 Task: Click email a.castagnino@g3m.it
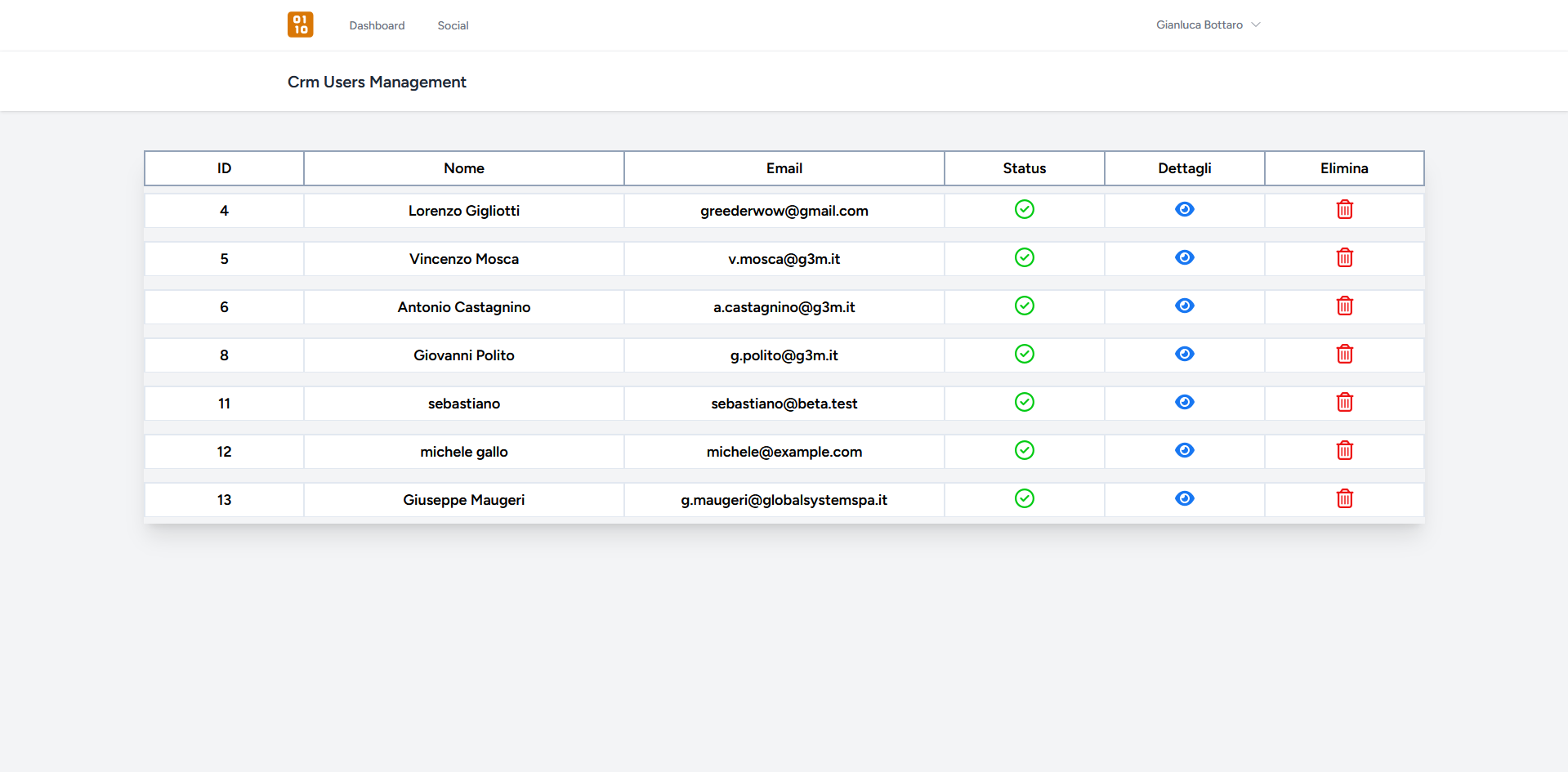pyautogui.click(x=784, y=307)
